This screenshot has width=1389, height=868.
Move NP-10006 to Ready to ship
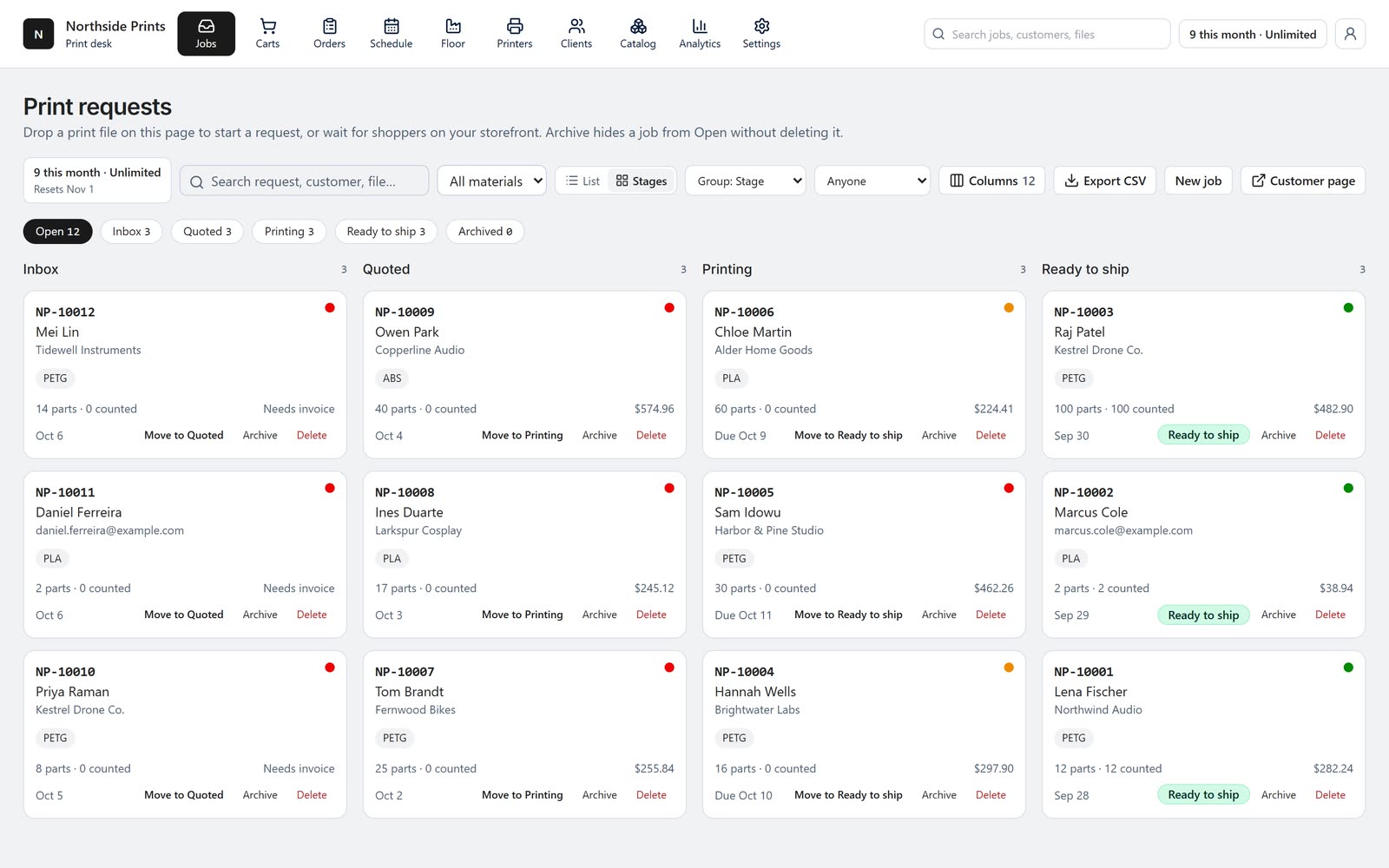(x=848, y=435)
